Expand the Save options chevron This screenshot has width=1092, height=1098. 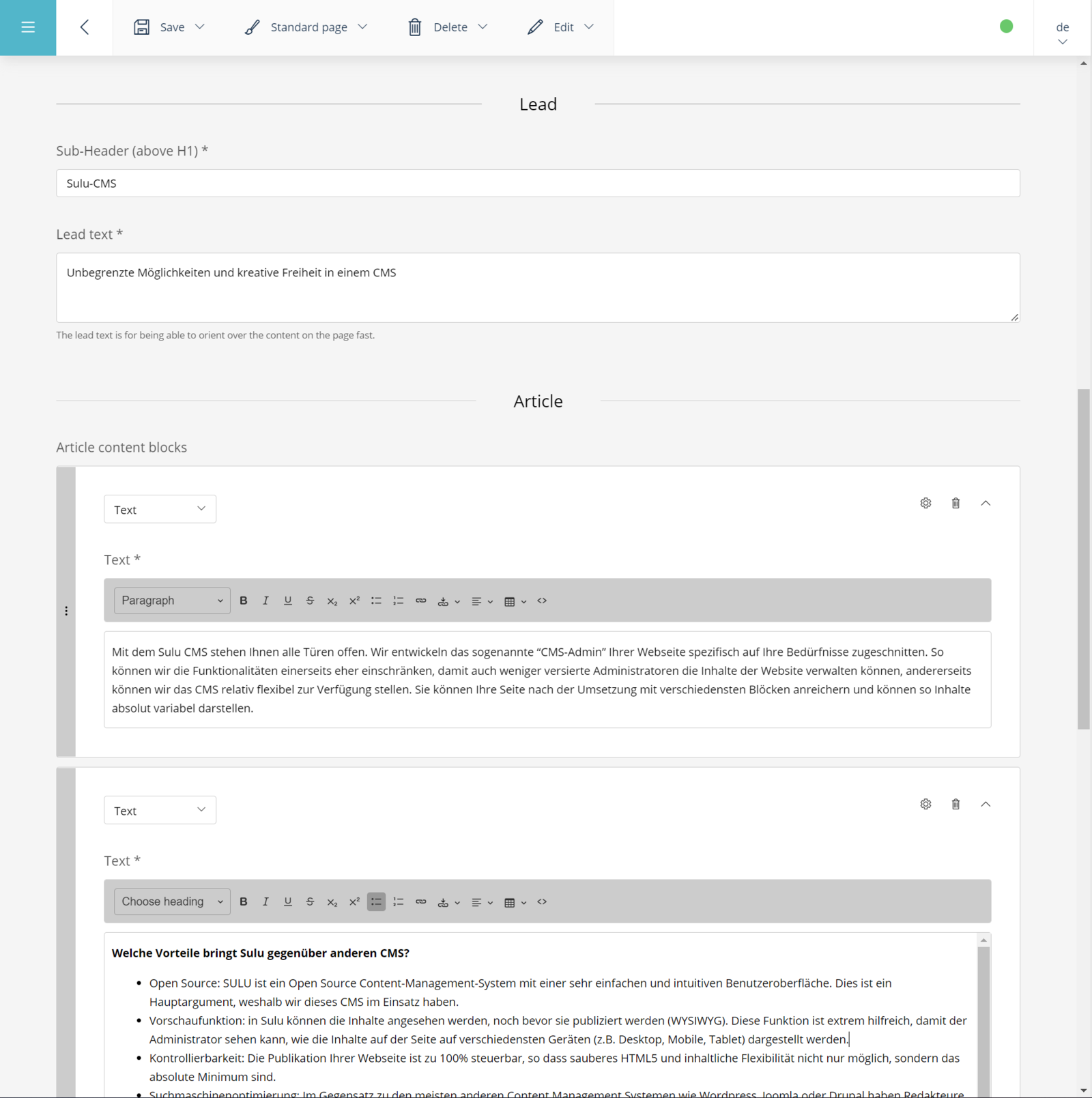200,27
